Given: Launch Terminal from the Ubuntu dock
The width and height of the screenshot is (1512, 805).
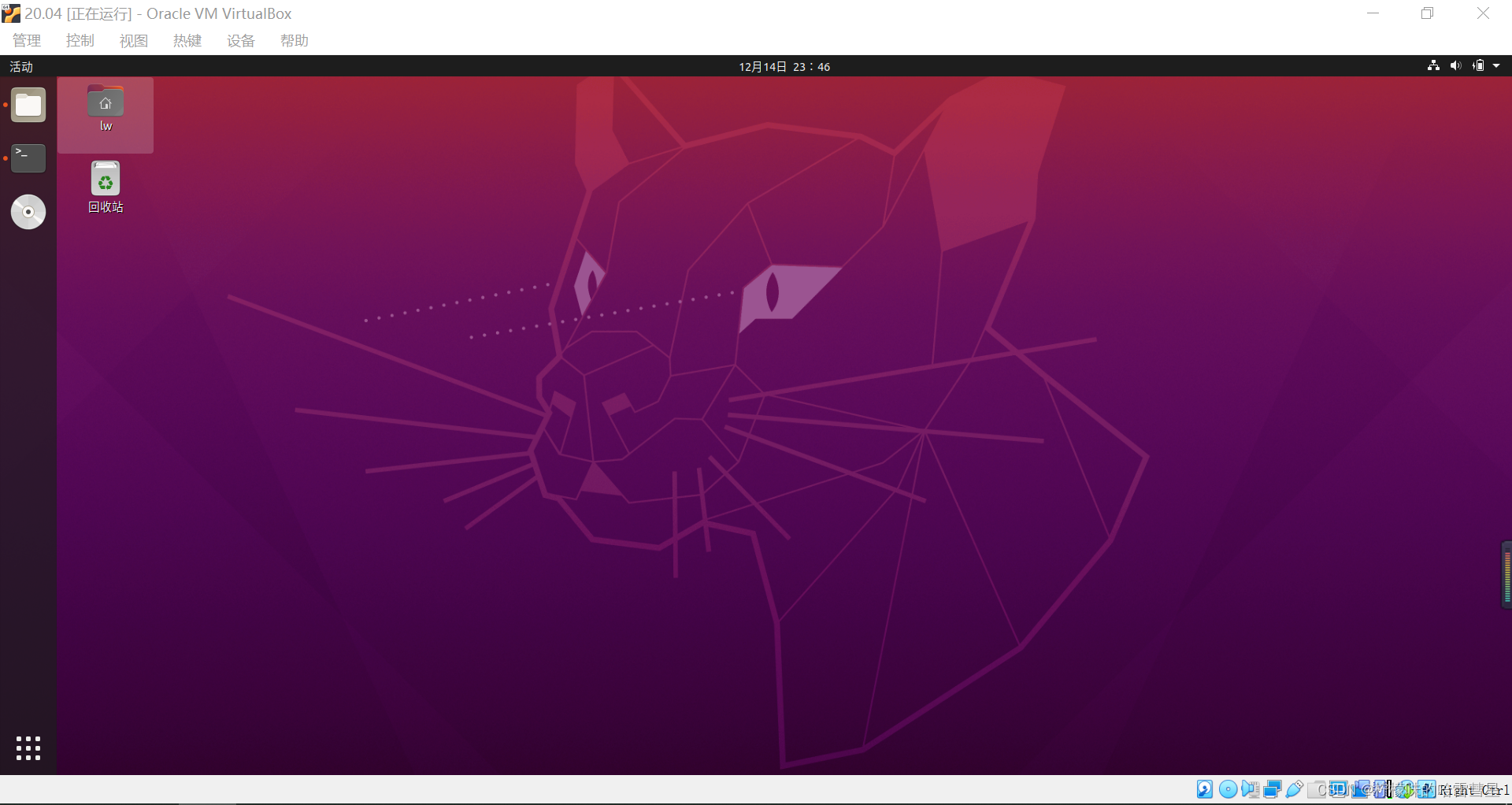Looking at the screenshot, I should click(x=28, y=158).
